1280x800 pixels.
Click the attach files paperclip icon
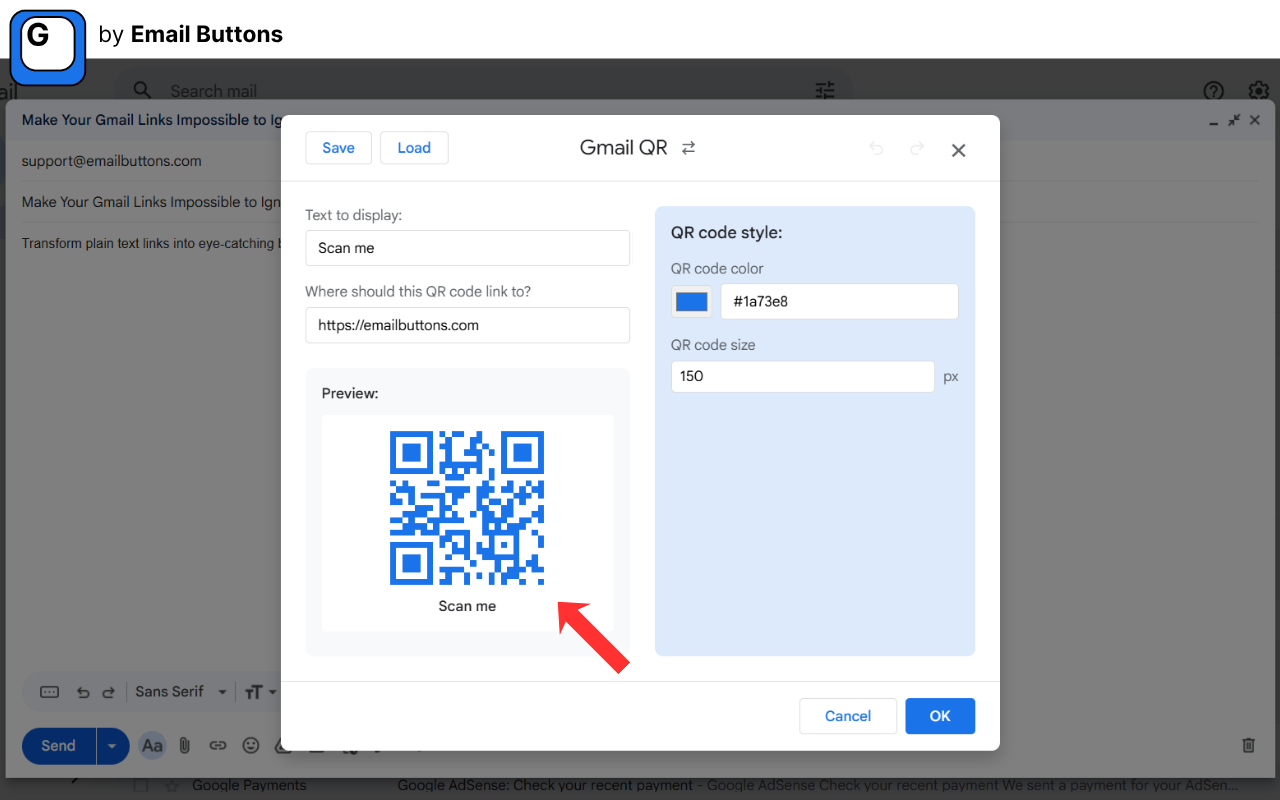185,745
